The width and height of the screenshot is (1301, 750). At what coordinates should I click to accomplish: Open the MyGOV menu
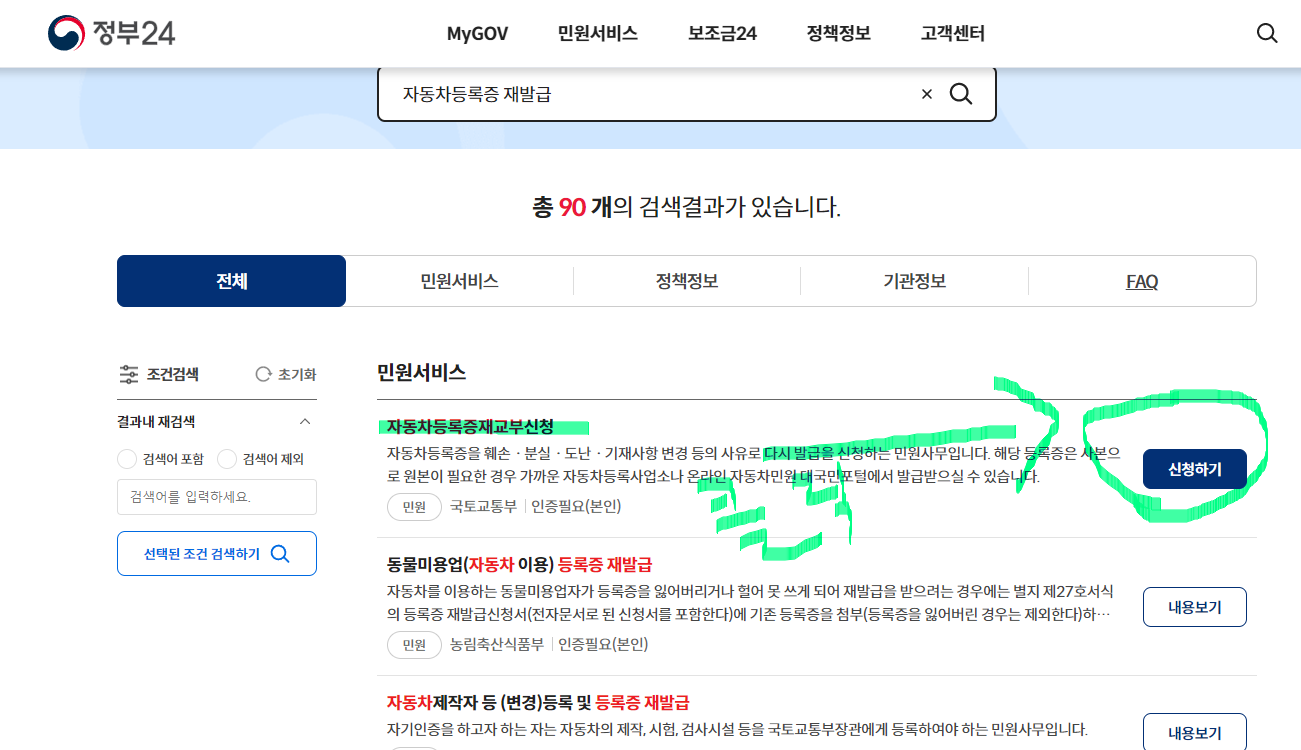point(477,34)
